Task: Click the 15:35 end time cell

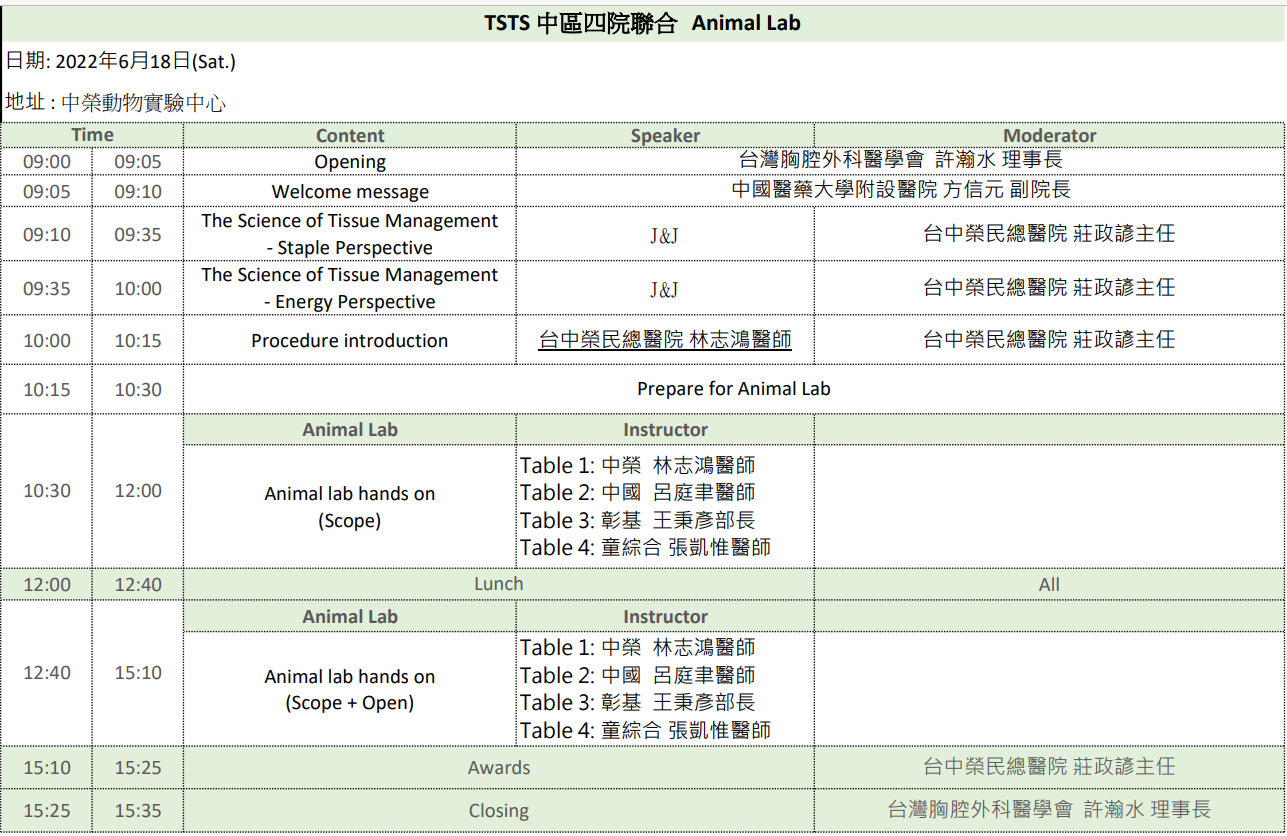Action: click(x=138, y=811)
